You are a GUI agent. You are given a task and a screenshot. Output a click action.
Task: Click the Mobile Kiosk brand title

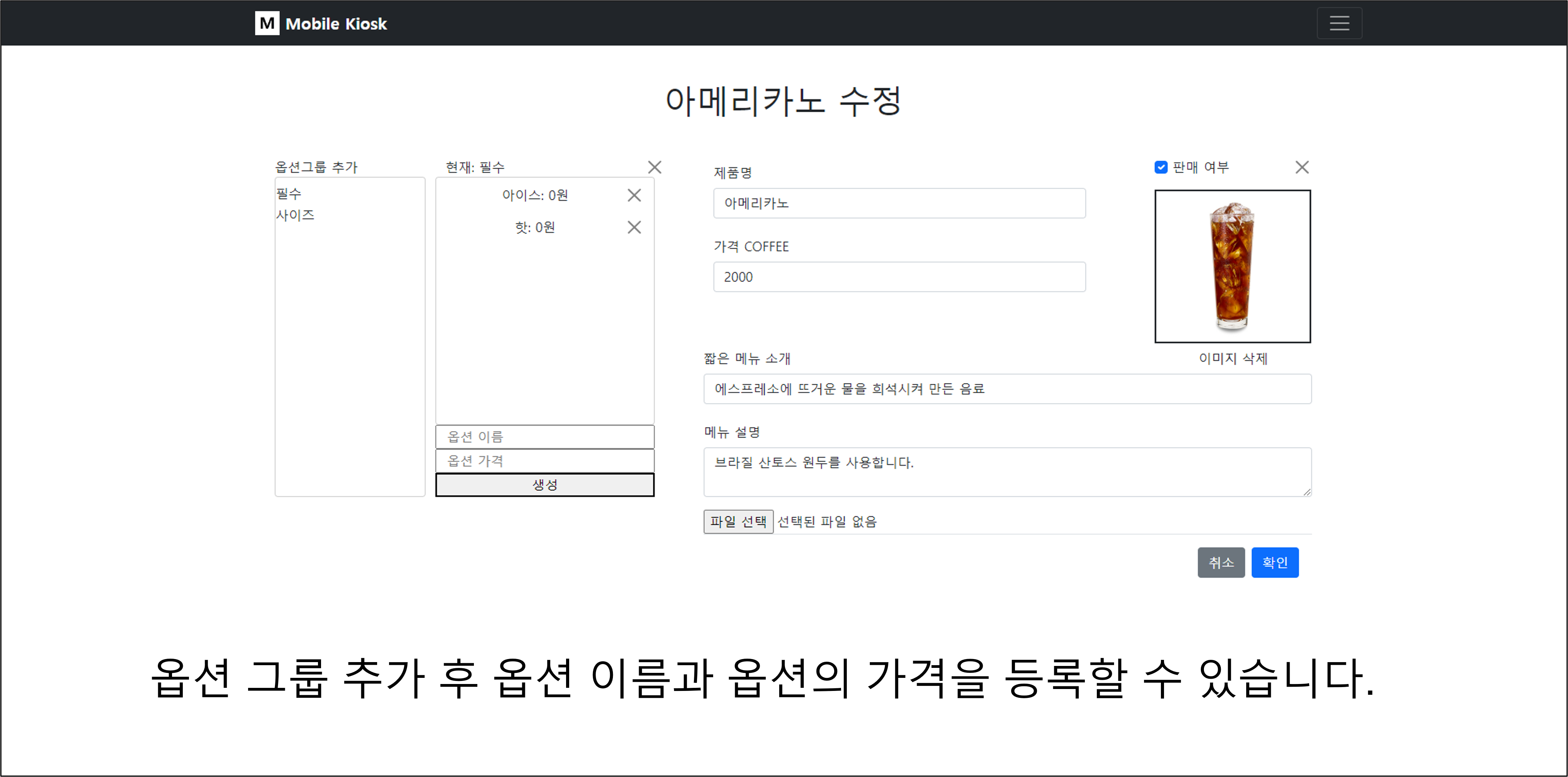tap(336, 24)
